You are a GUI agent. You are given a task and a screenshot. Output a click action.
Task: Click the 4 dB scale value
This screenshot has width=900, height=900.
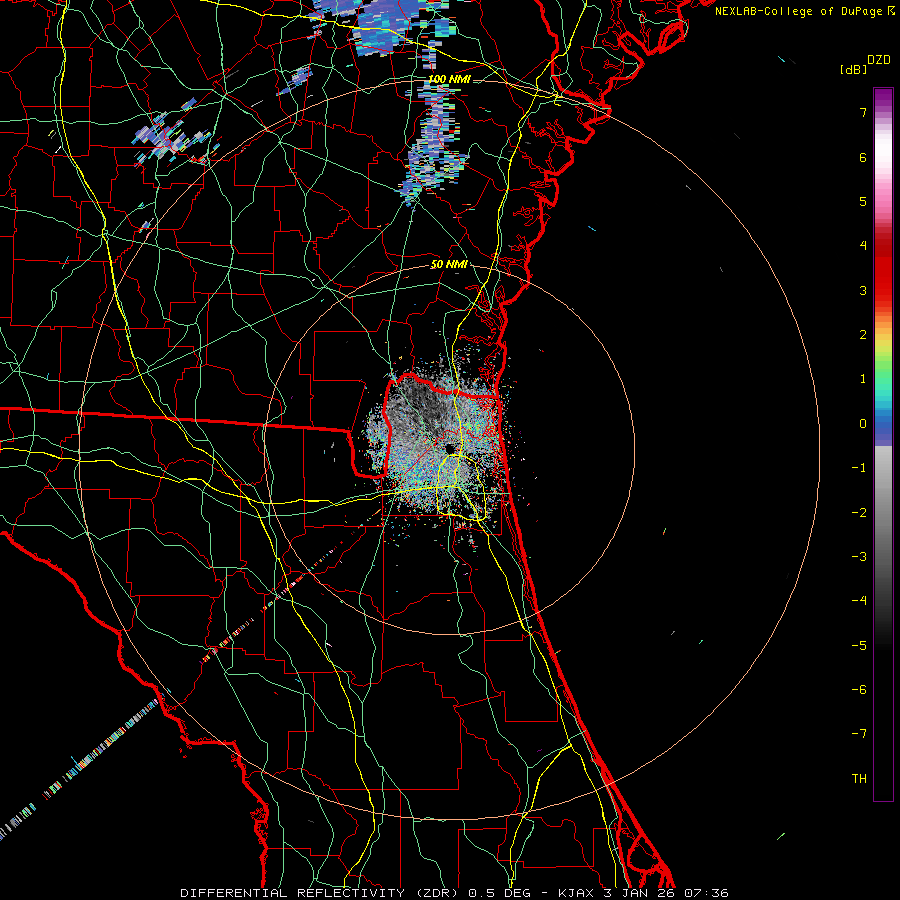point(863,246)
